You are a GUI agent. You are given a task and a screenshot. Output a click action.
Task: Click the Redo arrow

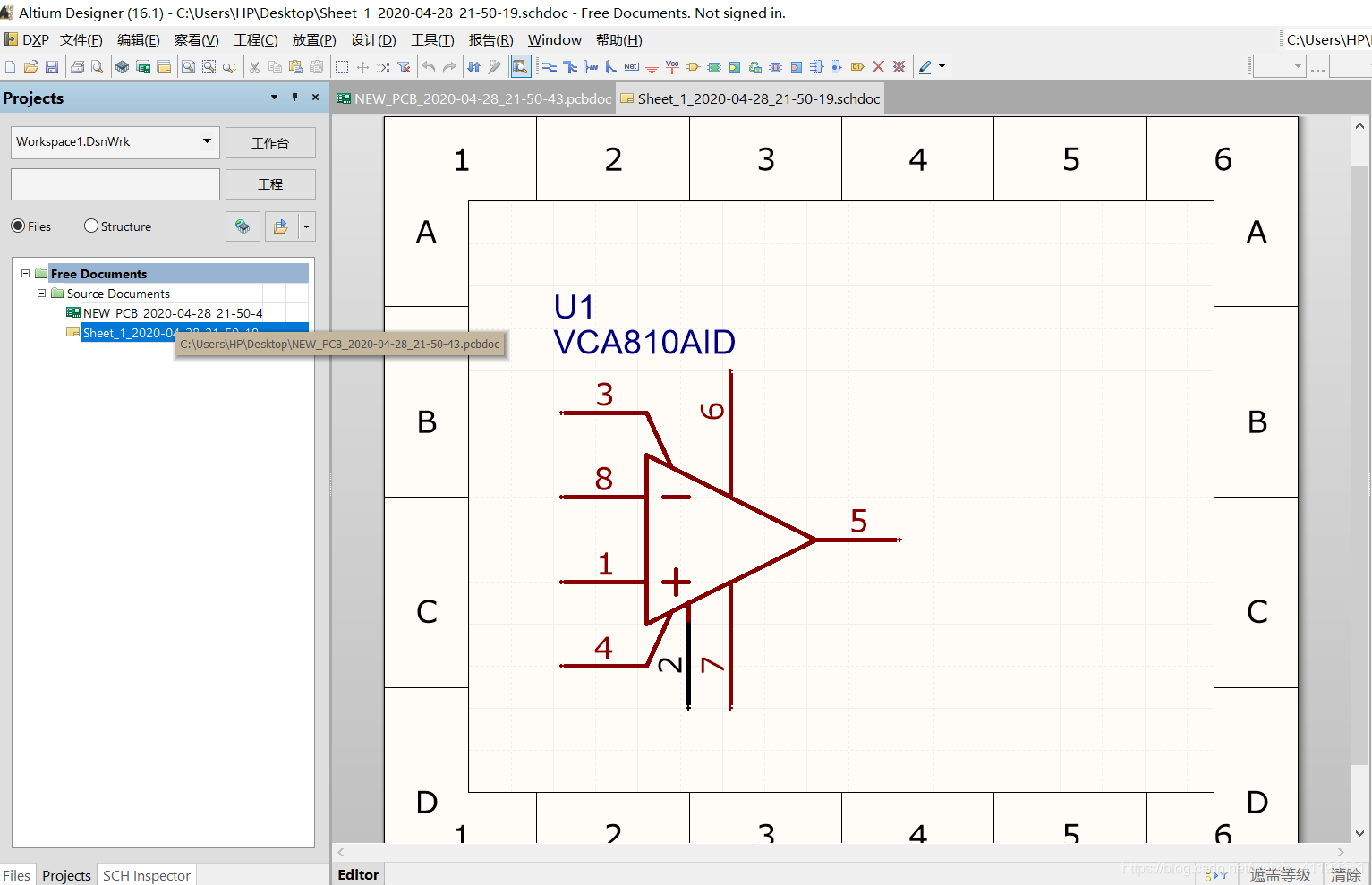click(x=449, y=67)
